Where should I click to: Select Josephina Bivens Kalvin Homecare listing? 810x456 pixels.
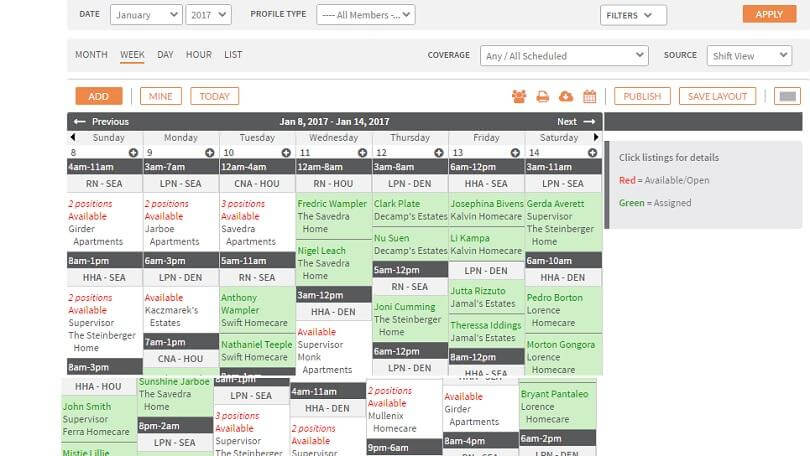click(487, 210)
